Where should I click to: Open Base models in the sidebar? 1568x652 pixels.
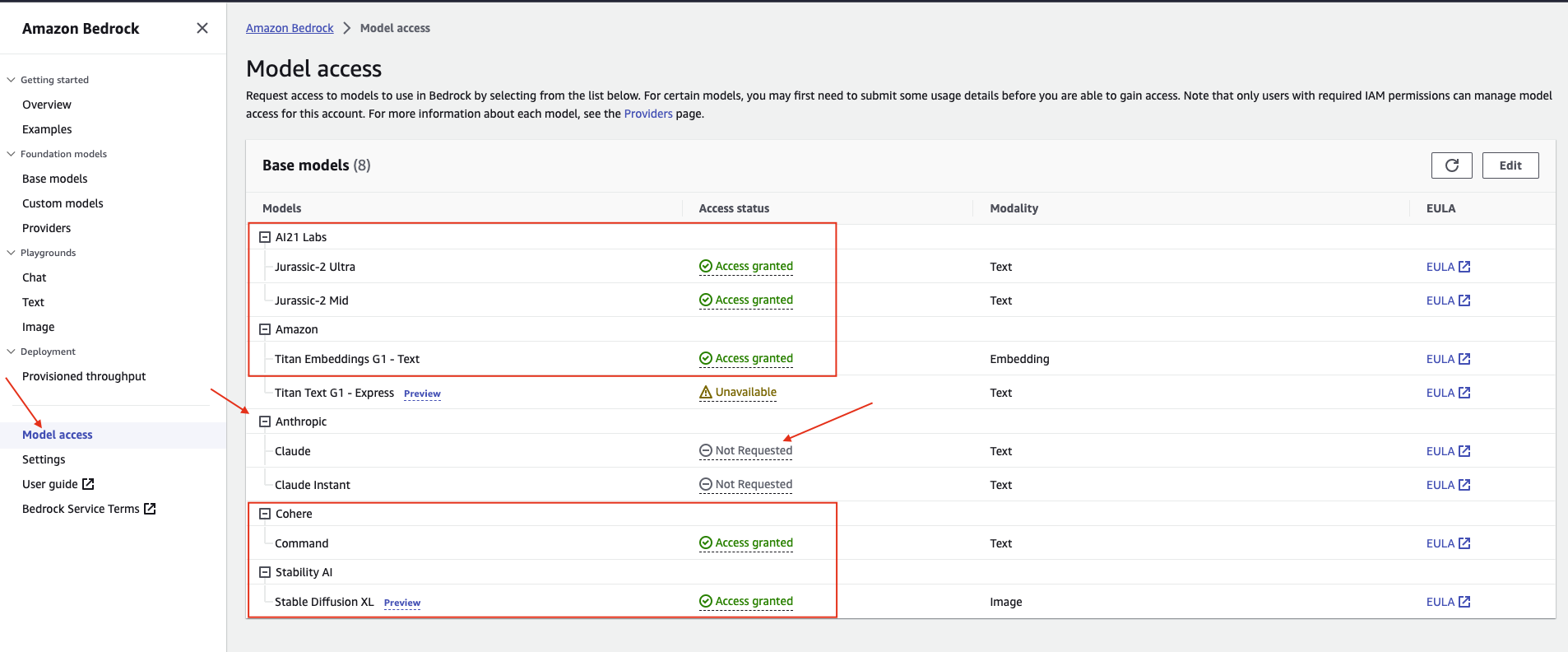click(x=54, y=179)
